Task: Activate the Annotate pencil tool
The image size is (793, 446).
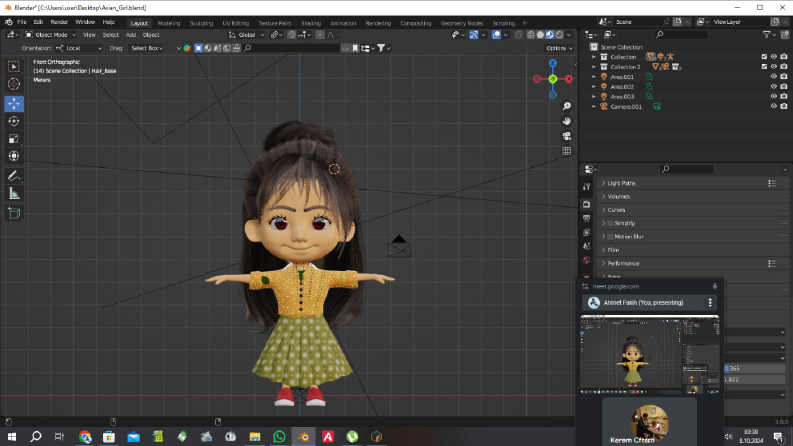Action: click(x=14, y=176)
